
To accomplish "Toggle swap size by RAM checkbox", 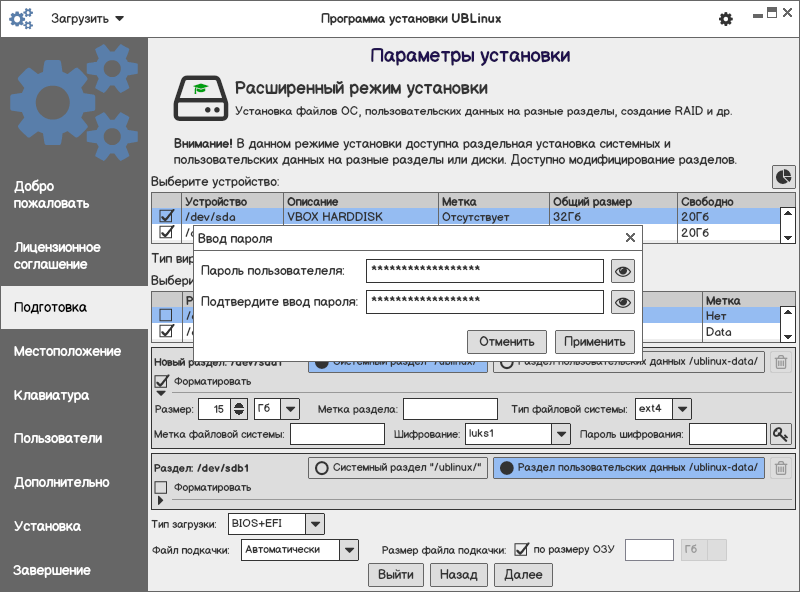I will click(x=521, y=549).
